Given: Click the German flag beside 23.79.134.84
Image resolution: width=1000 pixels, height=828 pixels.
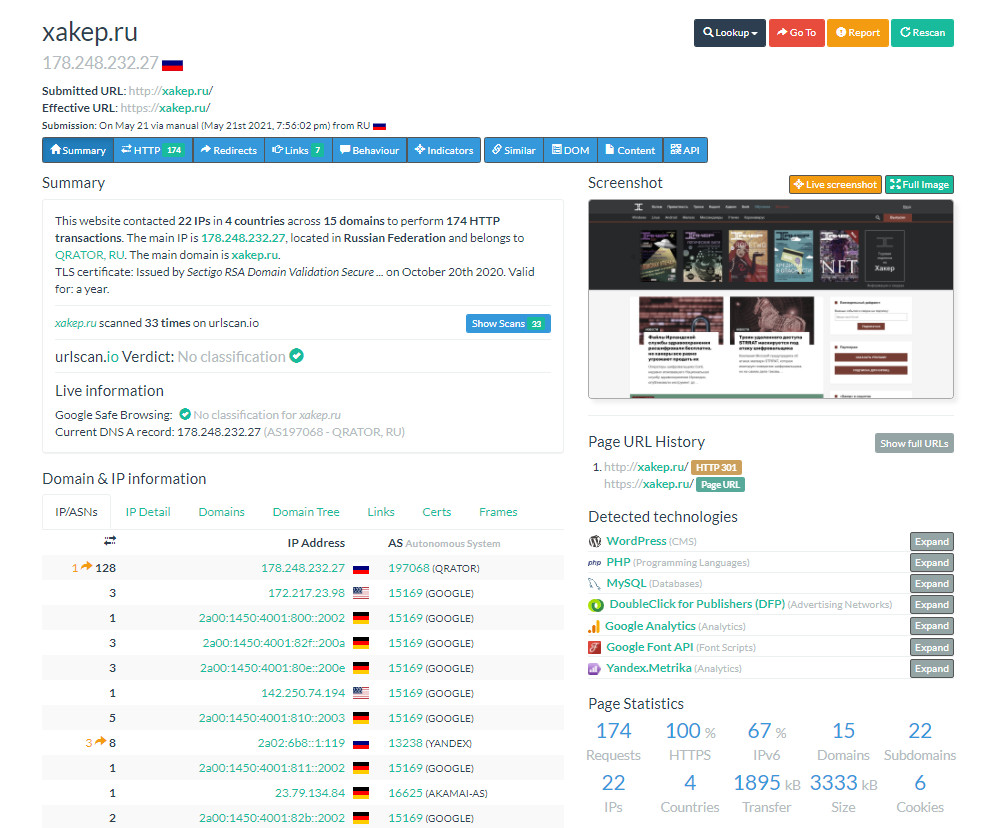Looking at the screenshot, I should tap(361, 793).
